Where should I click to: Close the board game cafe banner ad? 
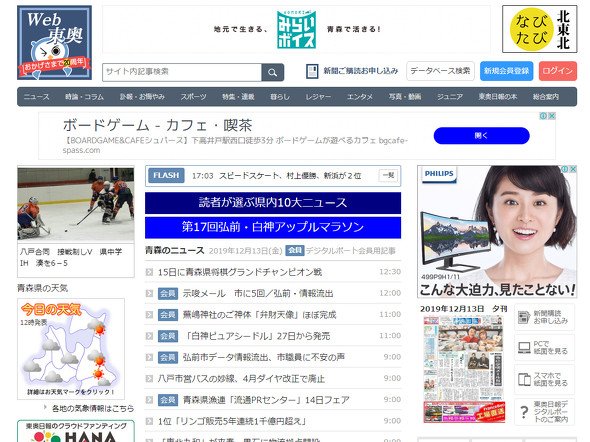click(552, 116)
